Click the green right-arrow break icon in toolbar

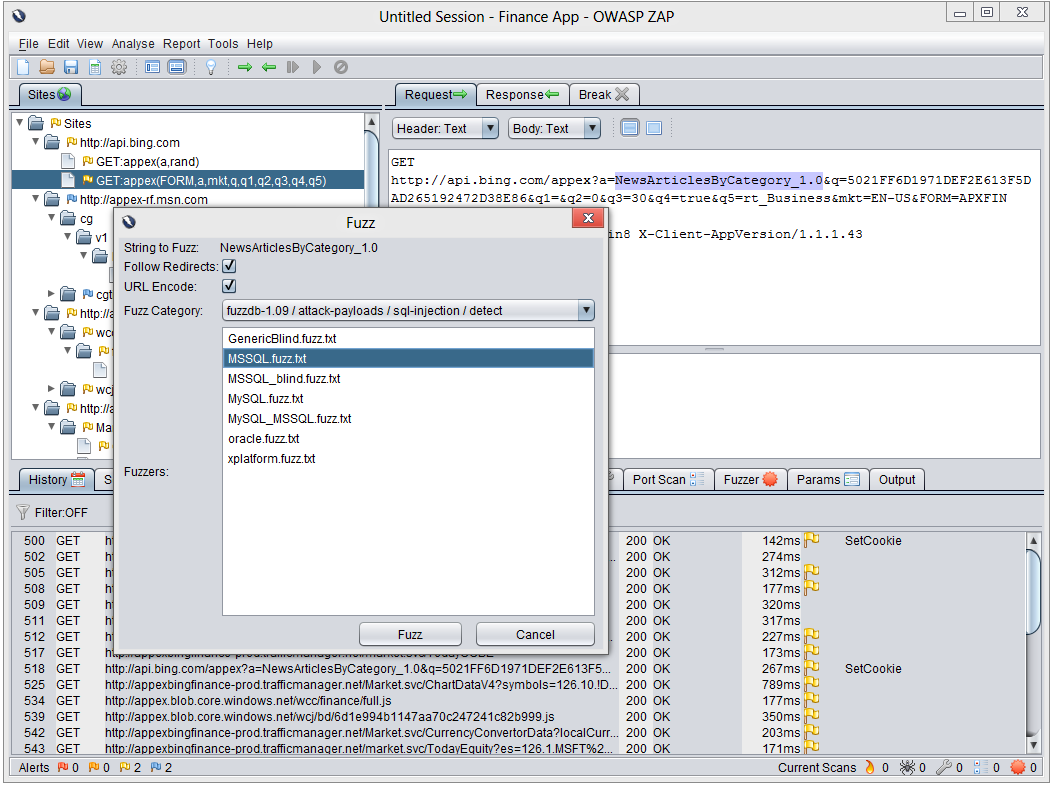[245, 67]
